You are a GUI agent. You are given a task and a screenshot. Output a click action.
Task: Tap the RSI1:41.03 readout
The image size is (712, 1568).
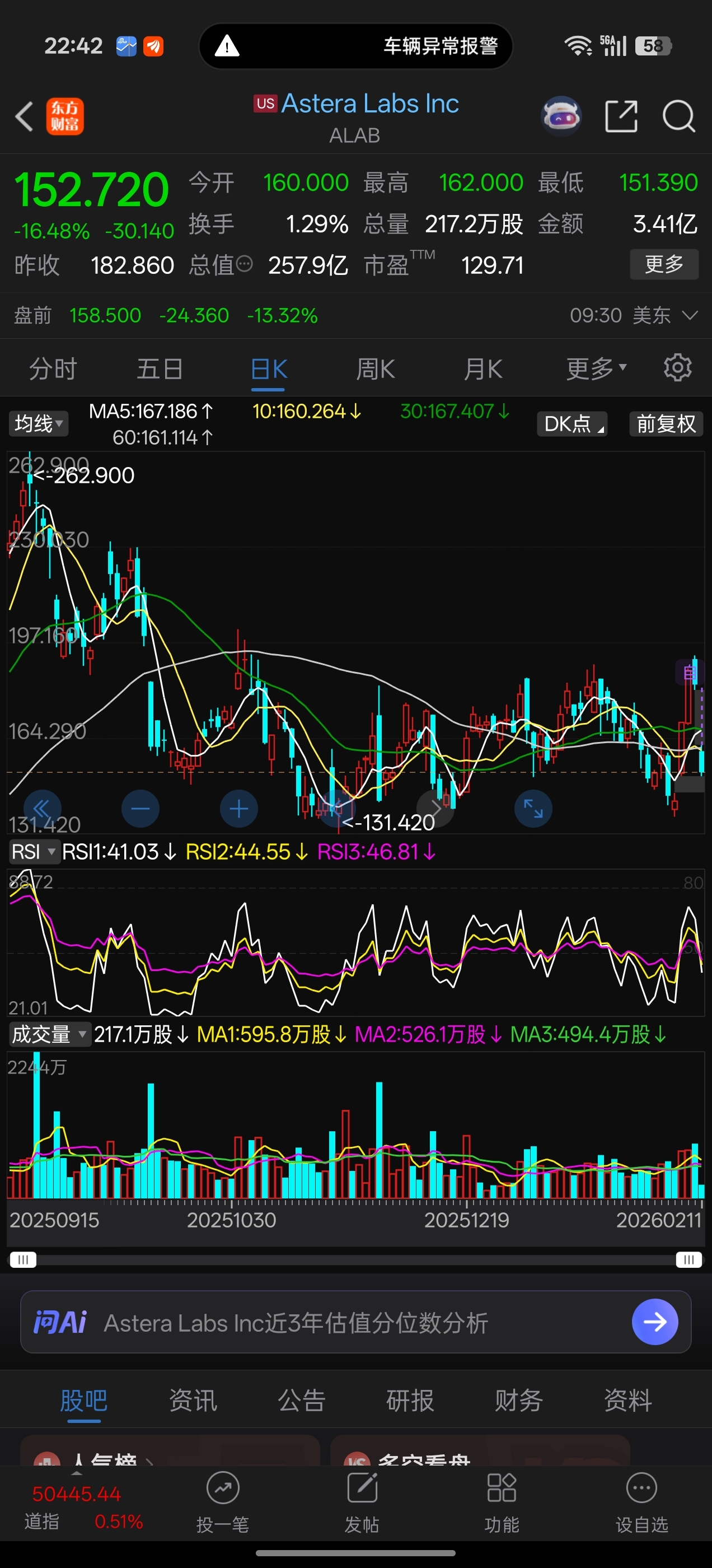click(119, 852)
